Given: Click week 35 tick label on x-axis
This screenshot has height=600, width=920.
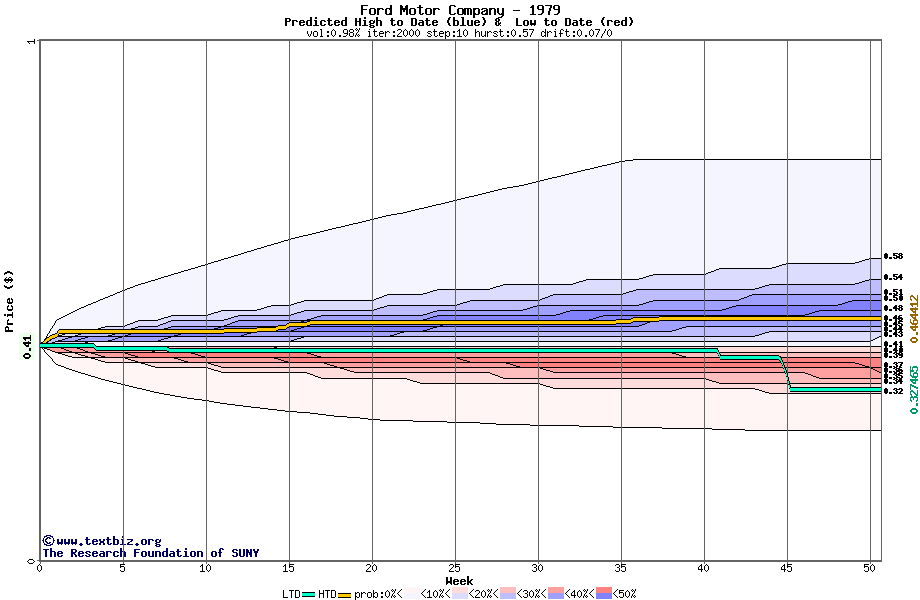Looking at the screenshot, I should click(x=621, y=568).
